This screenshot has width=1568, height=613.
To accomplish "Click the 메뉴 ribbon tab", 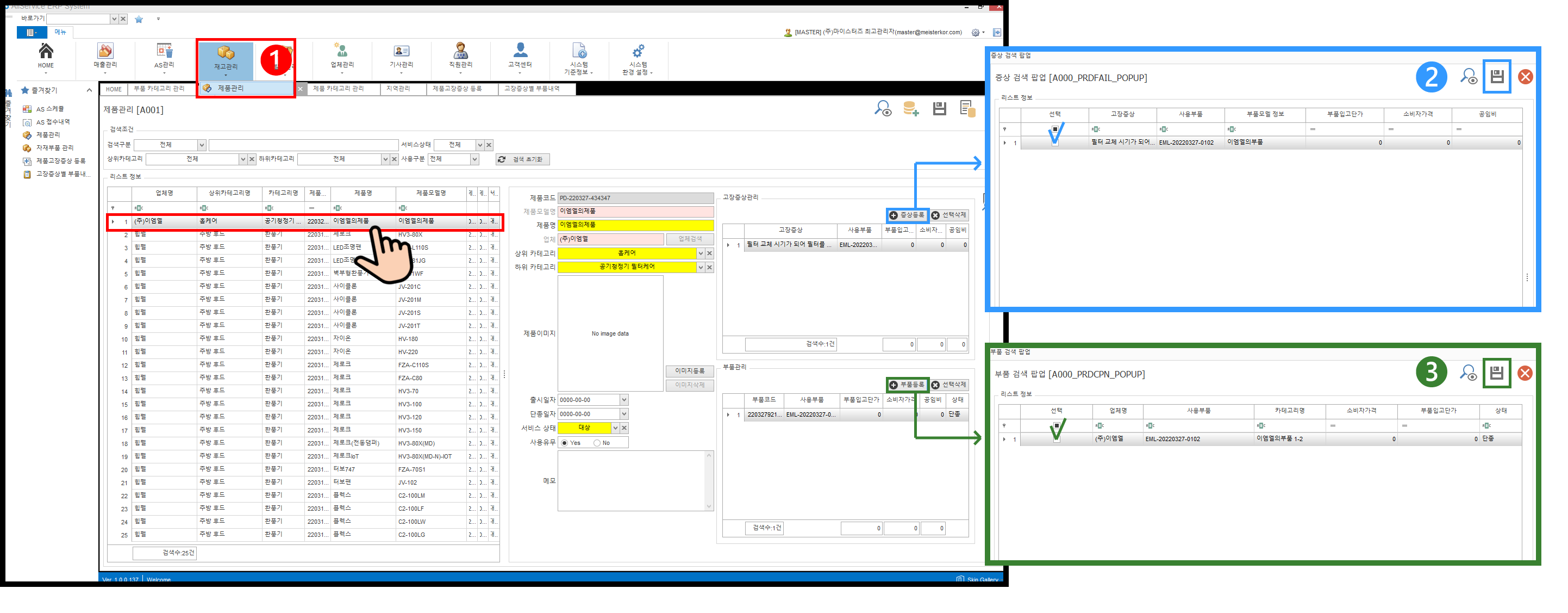I will [x=60, y=32].
